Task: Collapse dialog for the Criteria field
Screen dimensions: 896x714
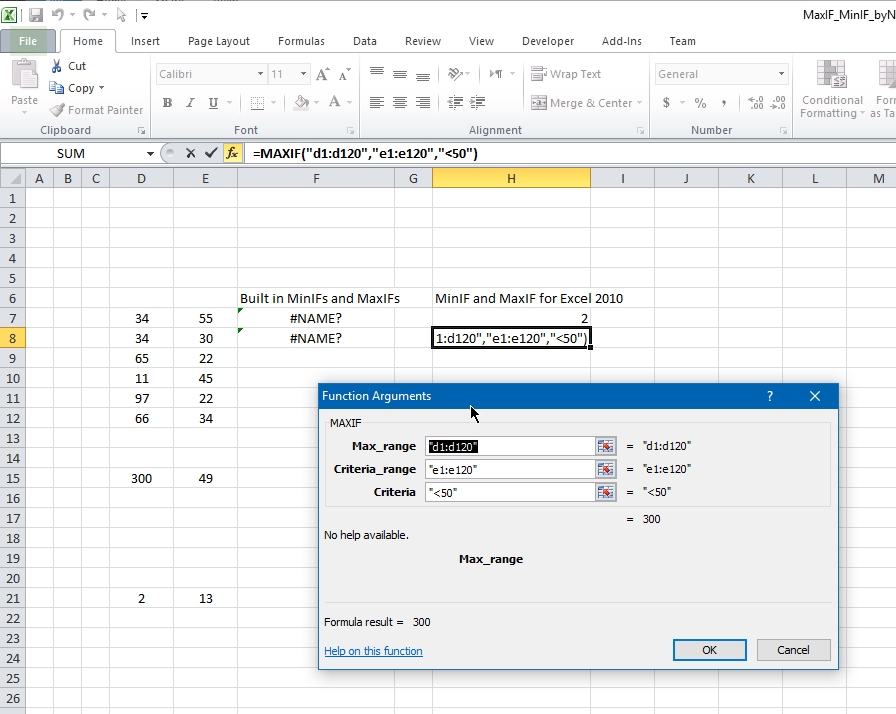Action: click(x=606, y=492)
